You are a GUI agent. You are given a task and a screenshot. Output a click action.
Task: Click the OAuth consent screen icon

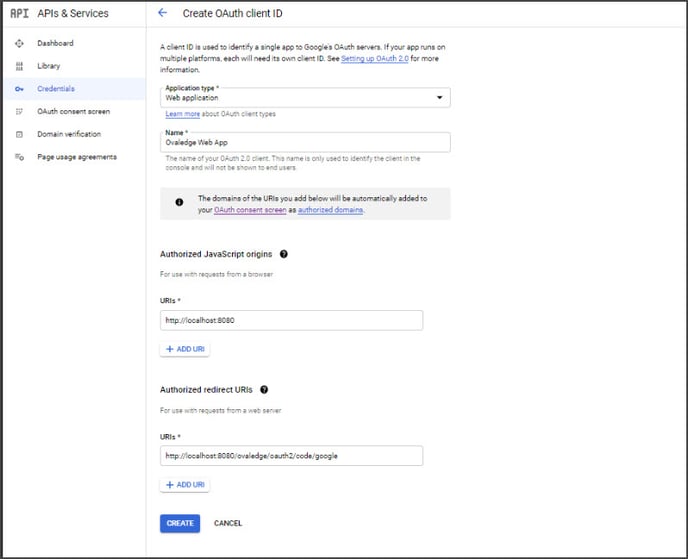(x=19, y=111)
